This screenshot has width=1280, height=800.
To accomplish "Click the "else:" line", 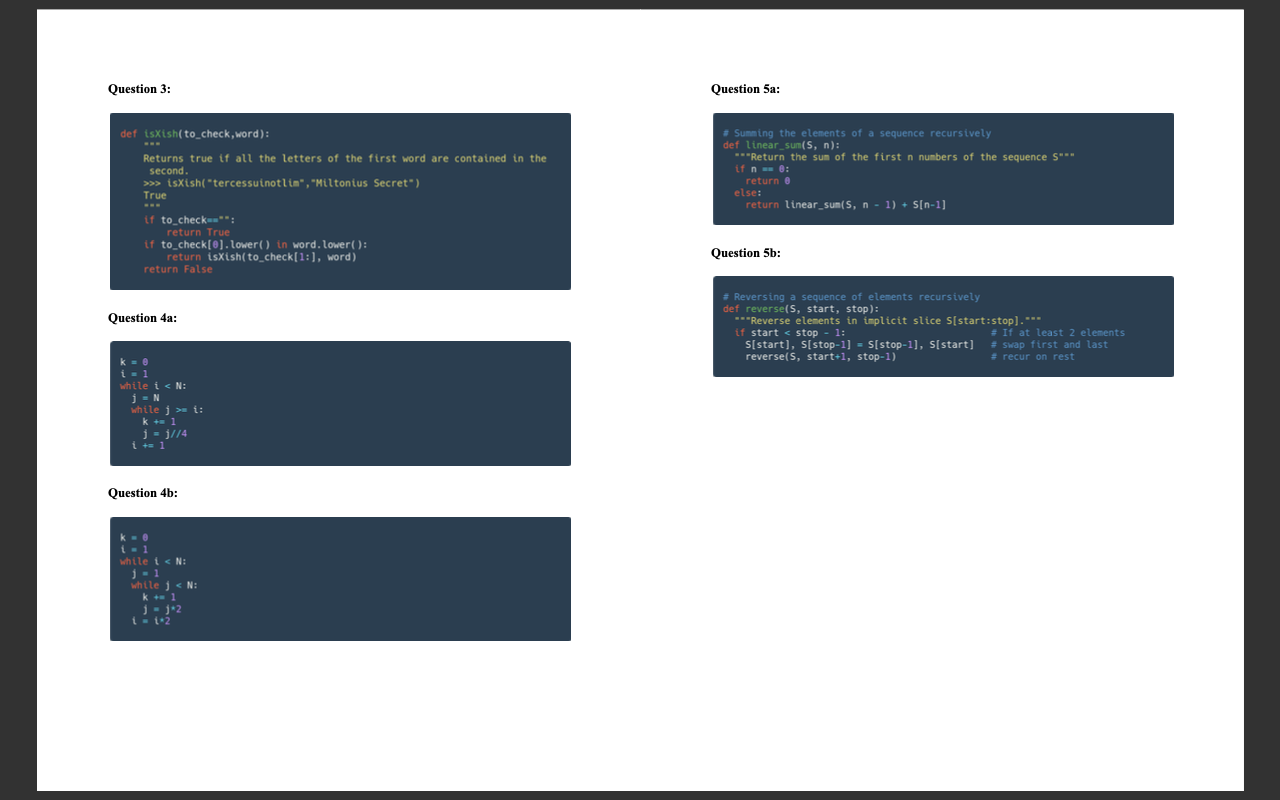I will pyautogui.click(x=748, y=193).
